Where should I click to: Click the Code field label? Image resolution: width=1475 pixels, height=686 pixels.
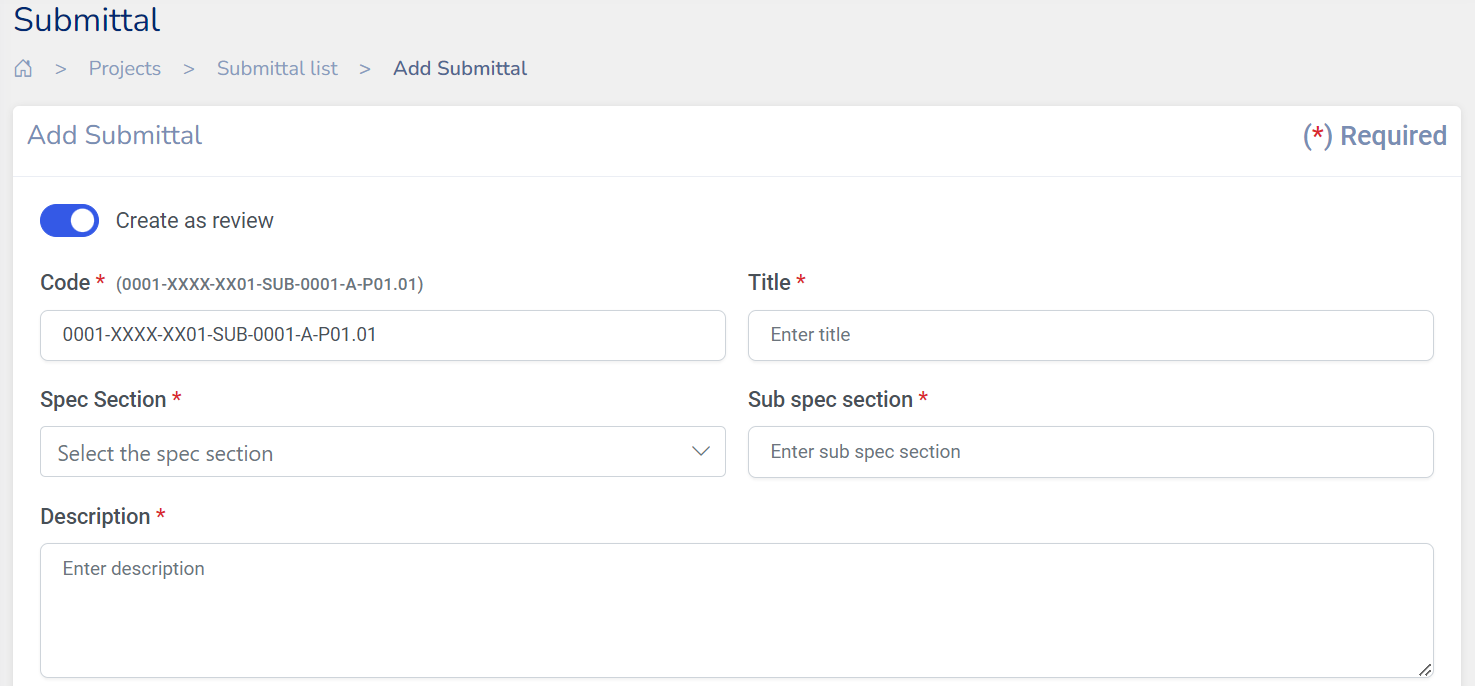[x=65, y=283]
